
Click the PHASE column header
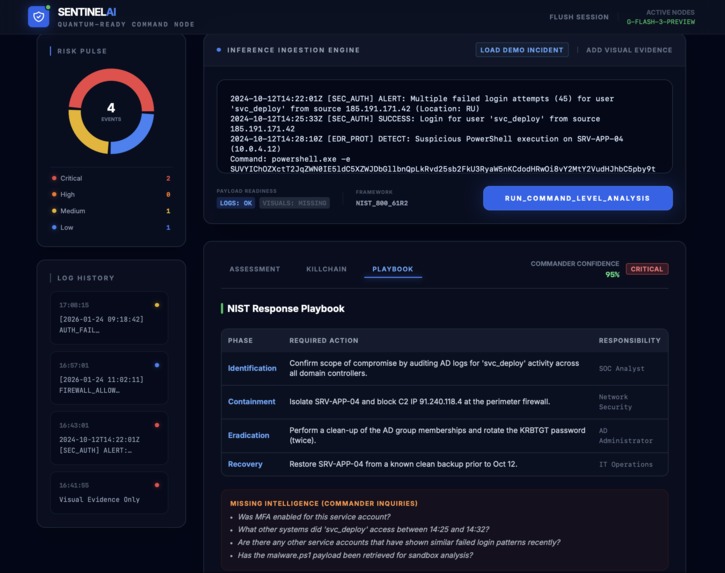tap(240, 340)
